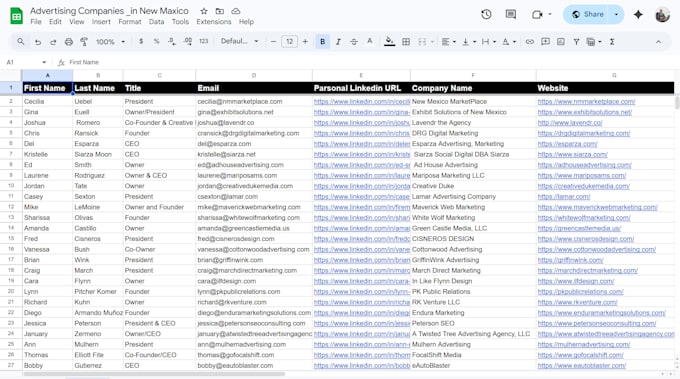Increase decimal places

coord(188,42)
